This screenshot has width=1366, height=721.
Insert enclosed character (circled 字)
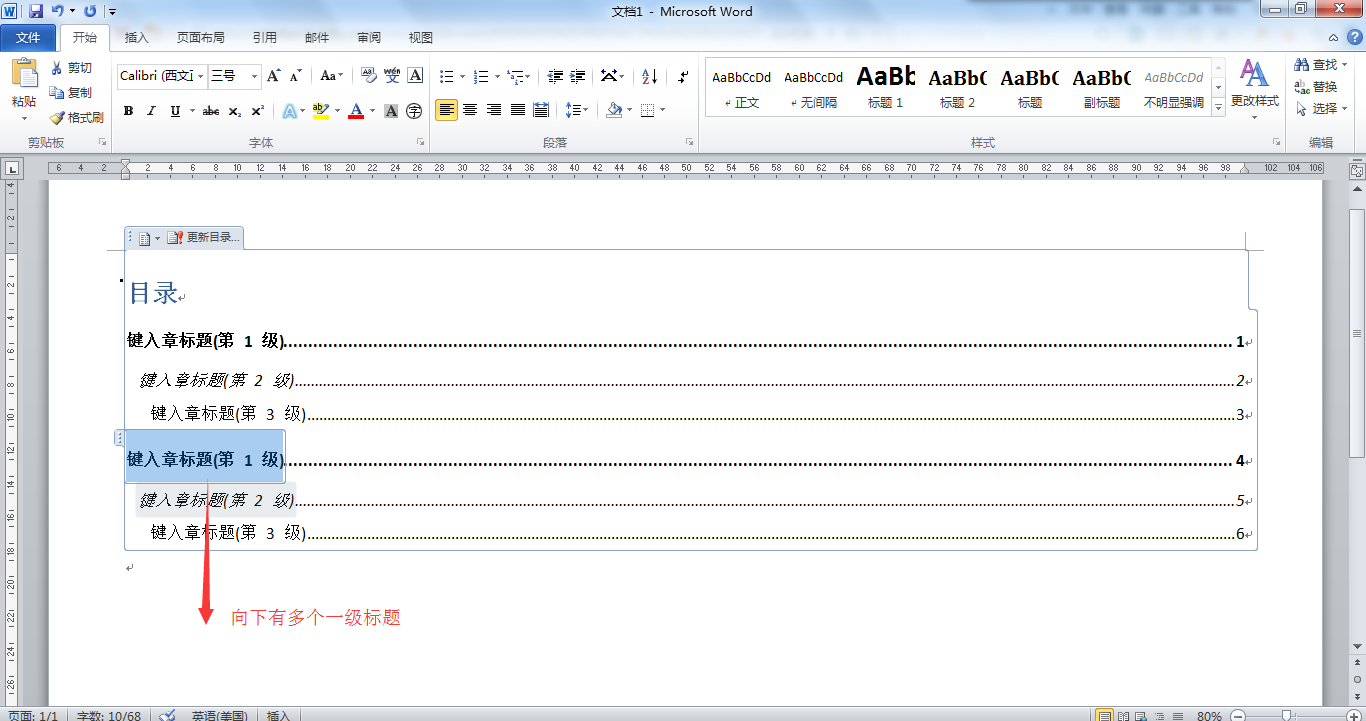click(415, 111)
